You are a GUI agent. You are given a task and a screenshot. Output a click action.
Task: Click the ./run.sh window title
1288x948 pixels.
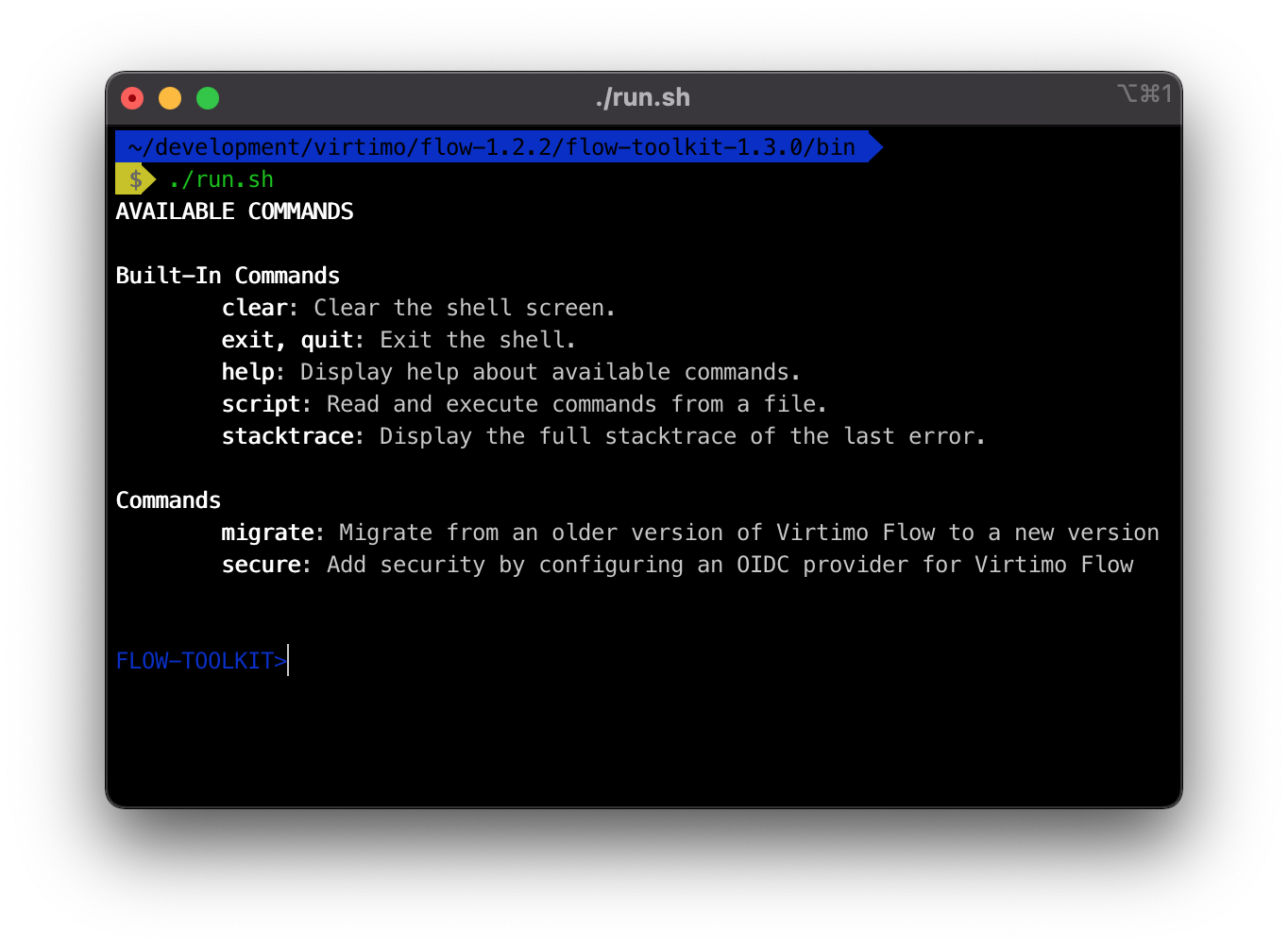643,97
